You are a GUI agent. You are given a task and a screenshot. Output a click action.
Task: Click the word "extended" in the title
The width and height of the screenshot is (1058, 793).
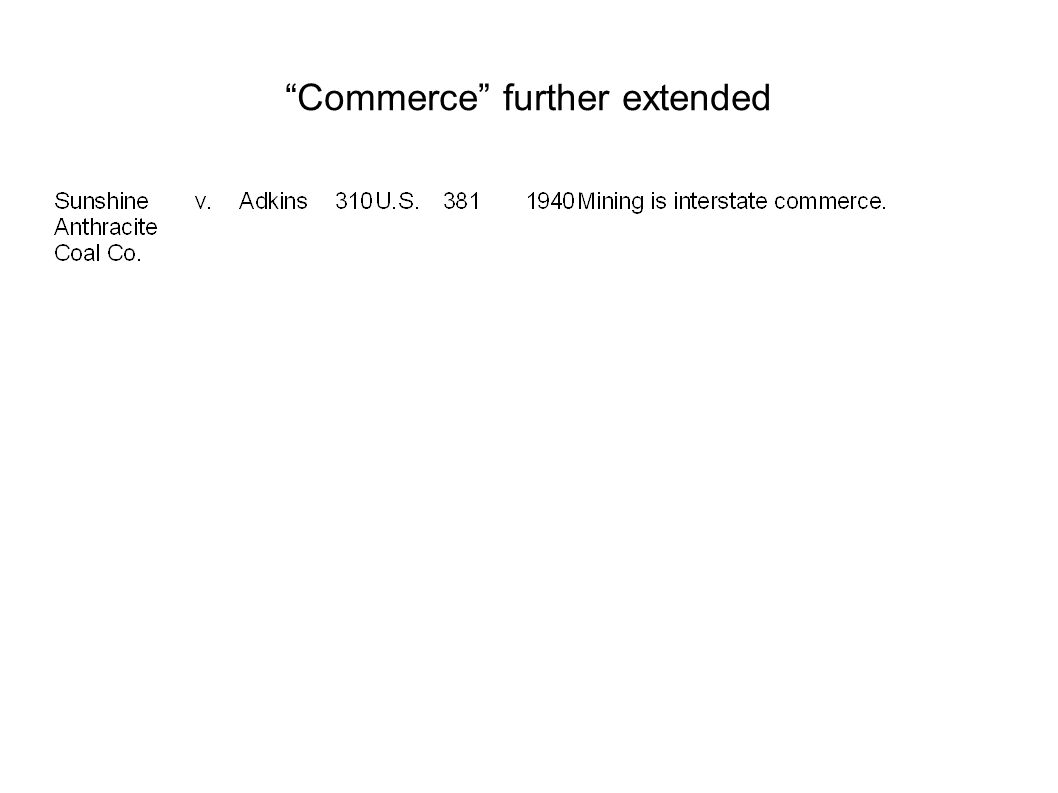point(696,98)
